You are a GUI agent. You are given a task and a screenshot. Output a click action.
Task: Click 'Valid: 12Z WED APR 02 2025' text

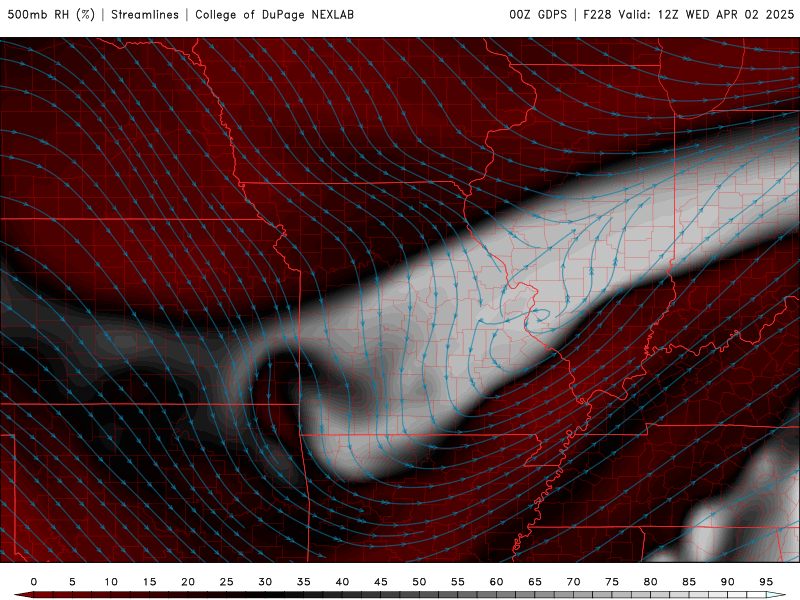(x=707, y=14)
